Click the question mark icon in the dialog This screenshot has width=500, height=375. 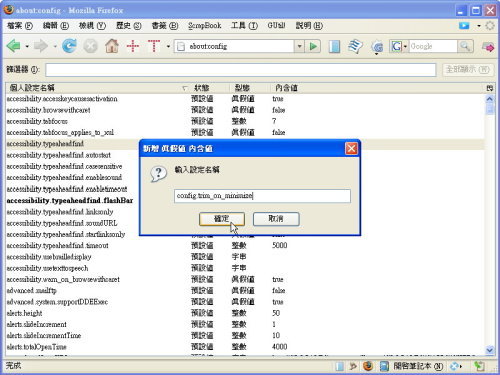click(158, 174)
